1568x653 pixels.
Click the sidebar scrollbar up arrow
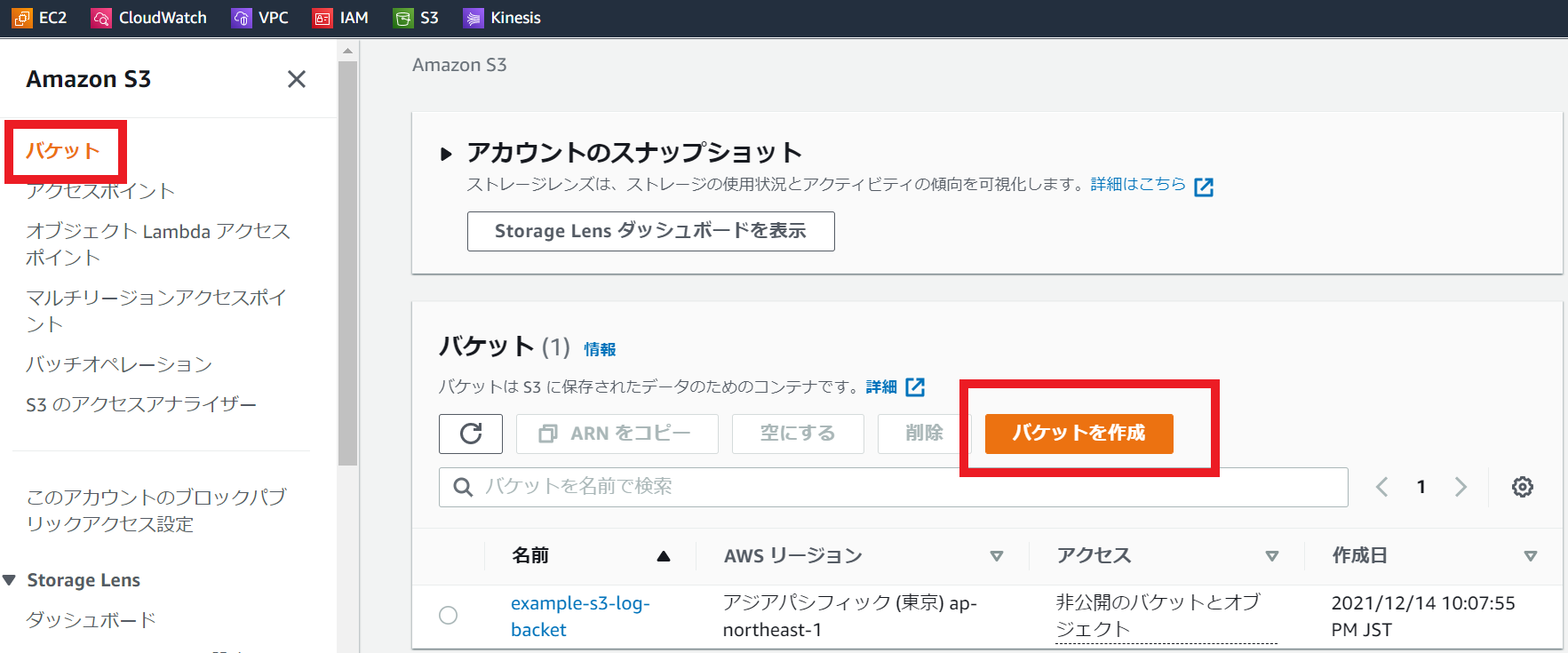[347, 51]
